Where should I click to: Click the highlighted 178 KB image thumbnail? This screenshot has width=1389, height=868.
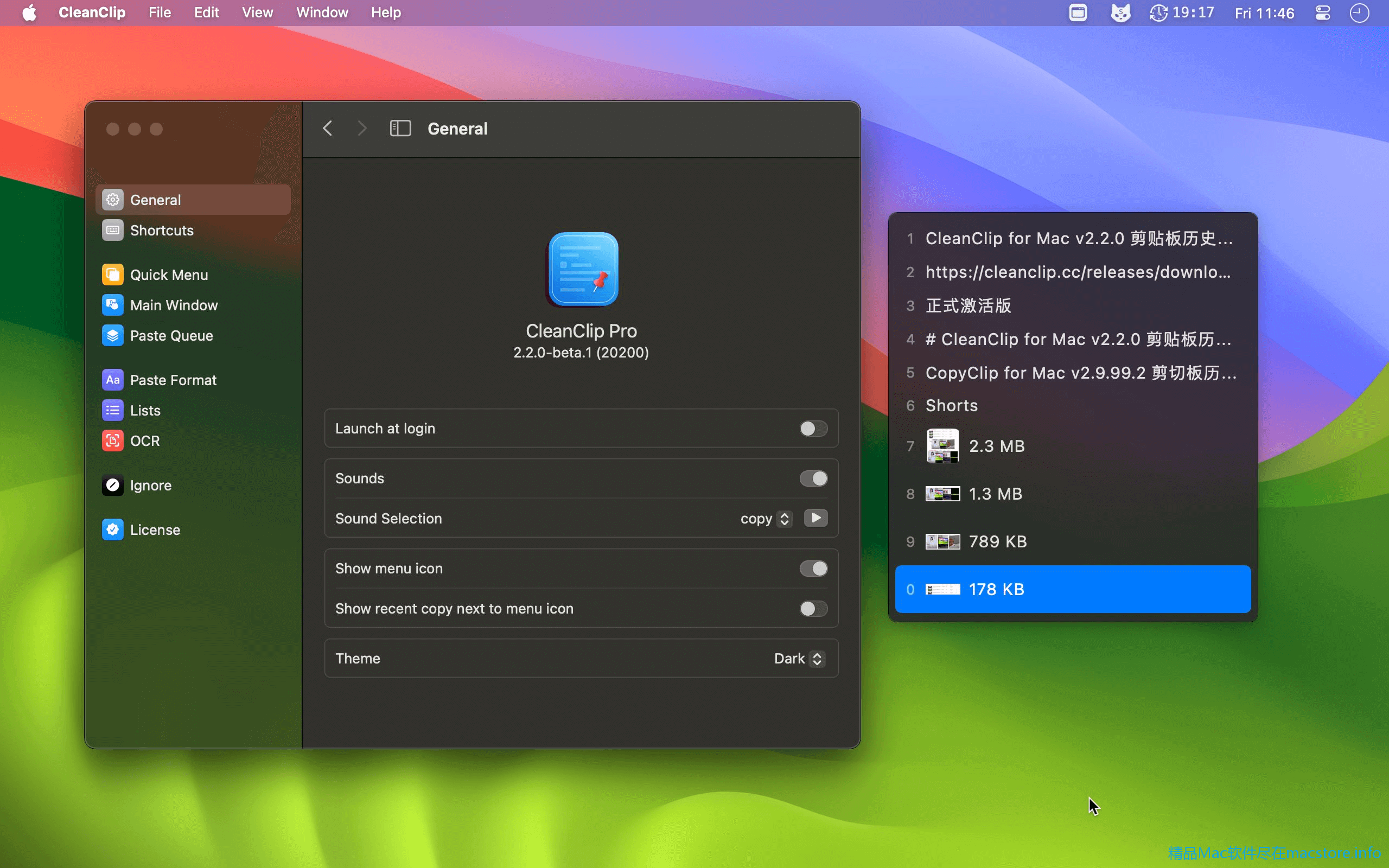[x=942, y=589]
